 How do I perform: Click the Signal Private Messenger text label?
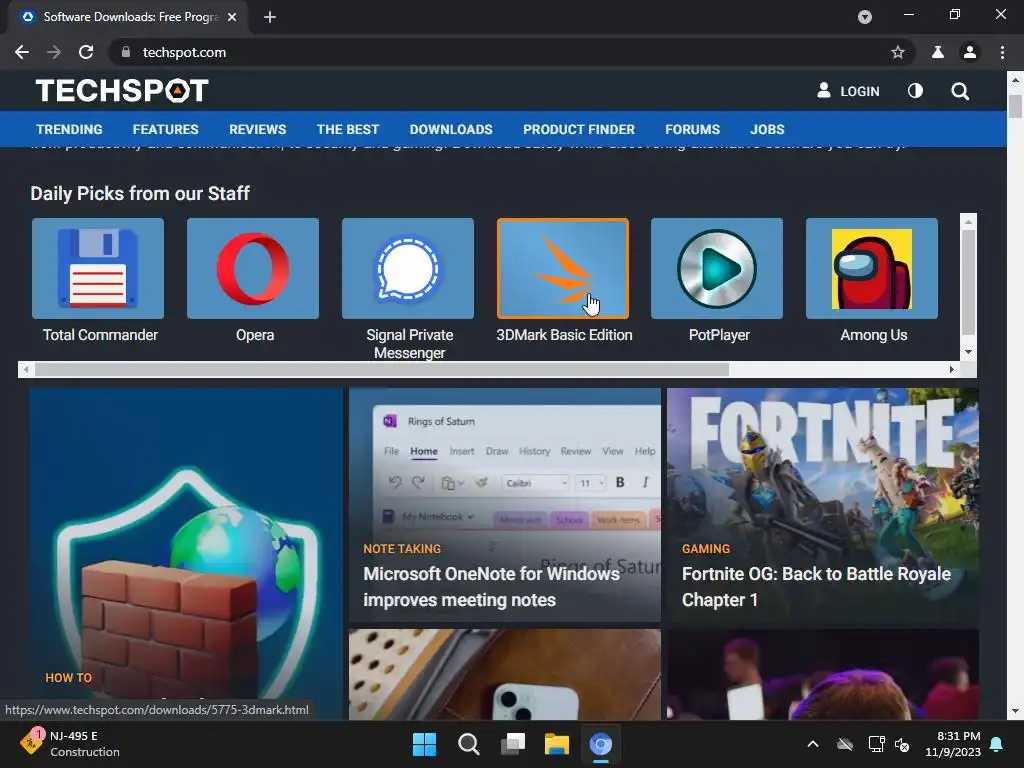click(409, 344)
